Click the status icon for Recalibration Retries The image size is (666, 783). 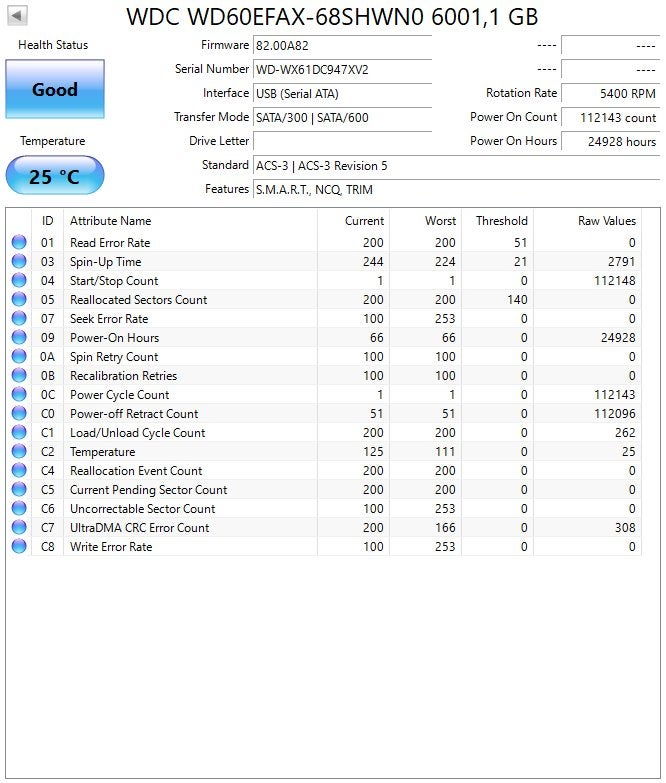tap(19, 375)
